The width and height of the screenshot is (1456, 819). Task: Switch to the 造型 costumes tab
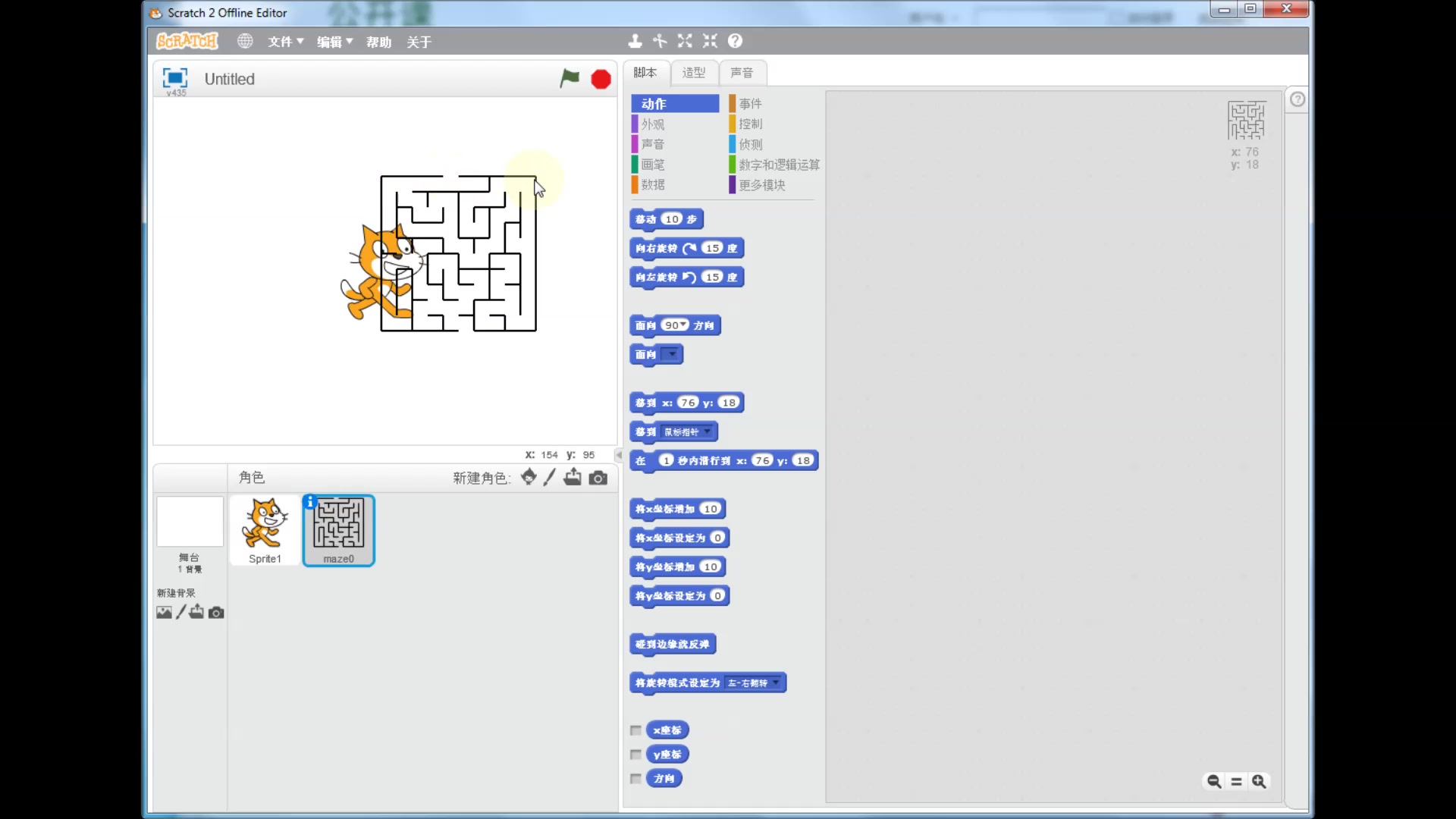point(693,73)
